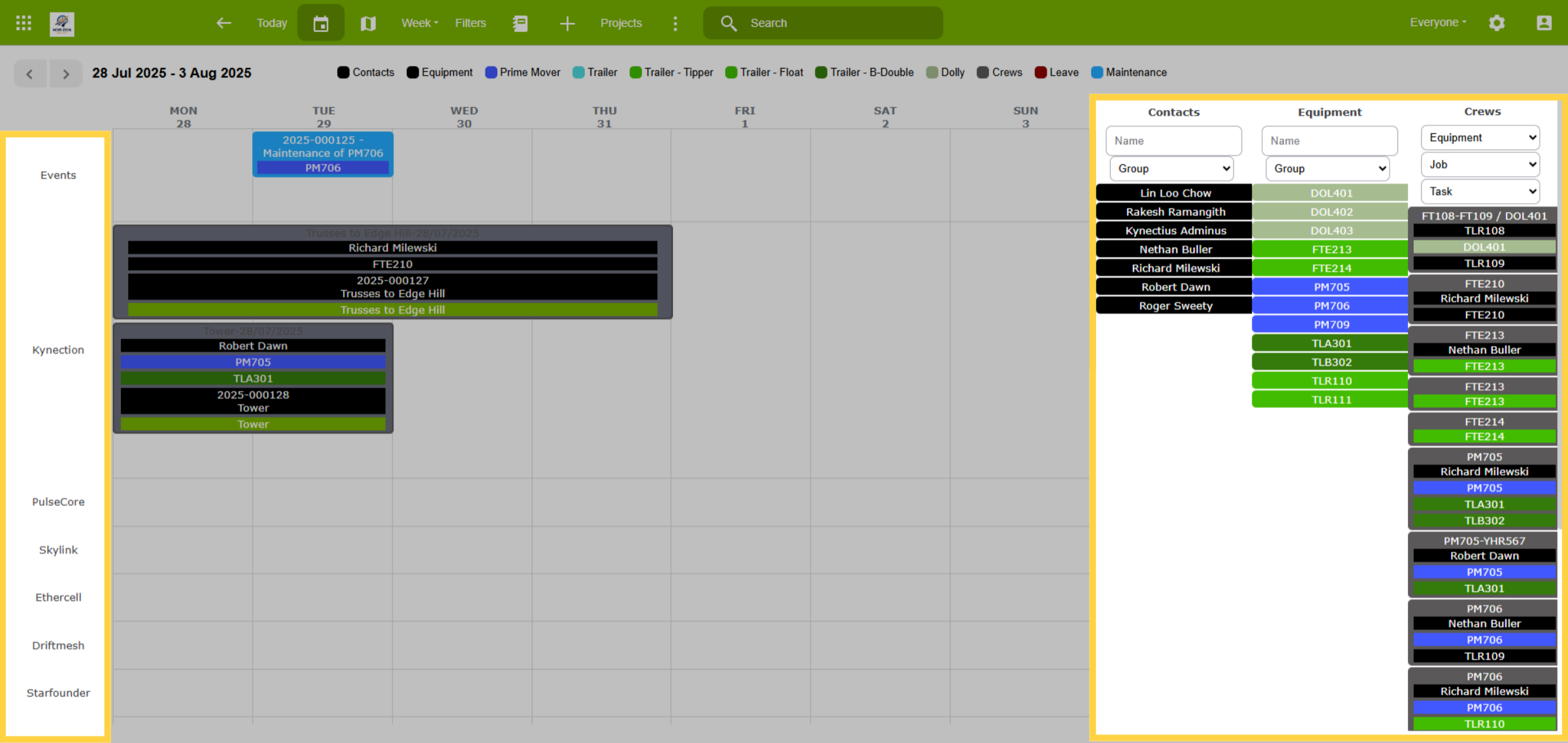Viewport: 1568px width, 743px height.
Task: Toggle the Trailer - Tipper legend filter
Action: tap(672, 72)
